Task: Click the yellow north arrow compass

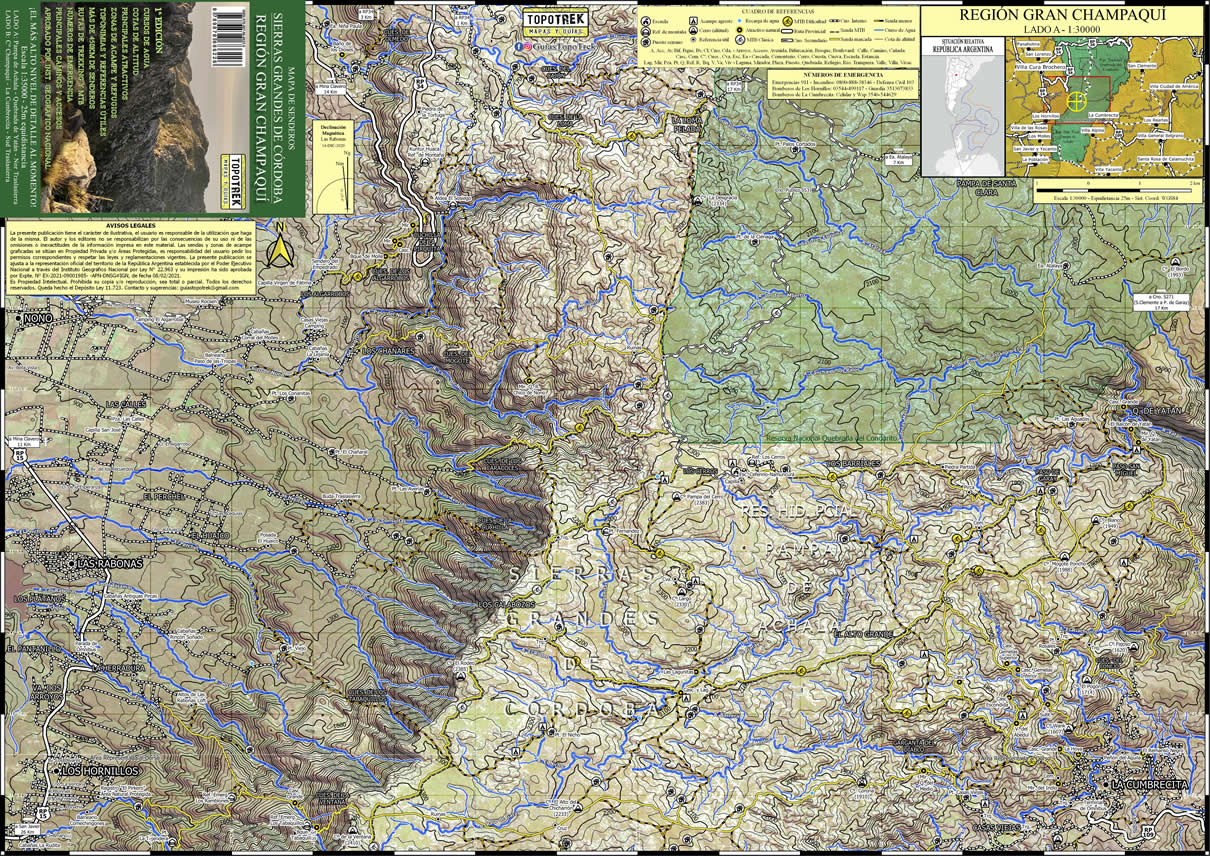Action: [281, 248]
